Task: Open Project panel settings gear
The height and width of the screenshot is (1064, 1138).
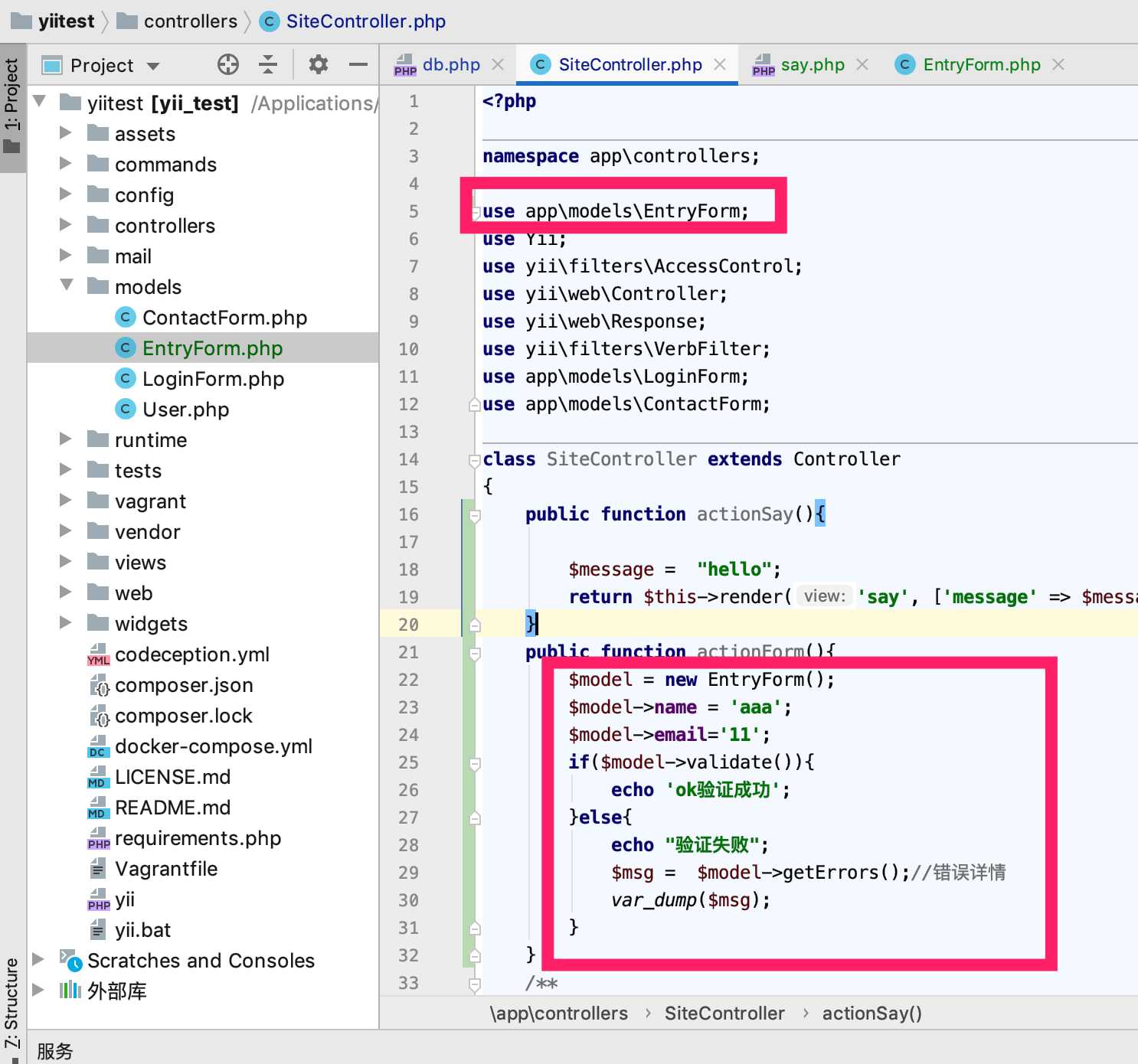Action: (x=318, y=65)
